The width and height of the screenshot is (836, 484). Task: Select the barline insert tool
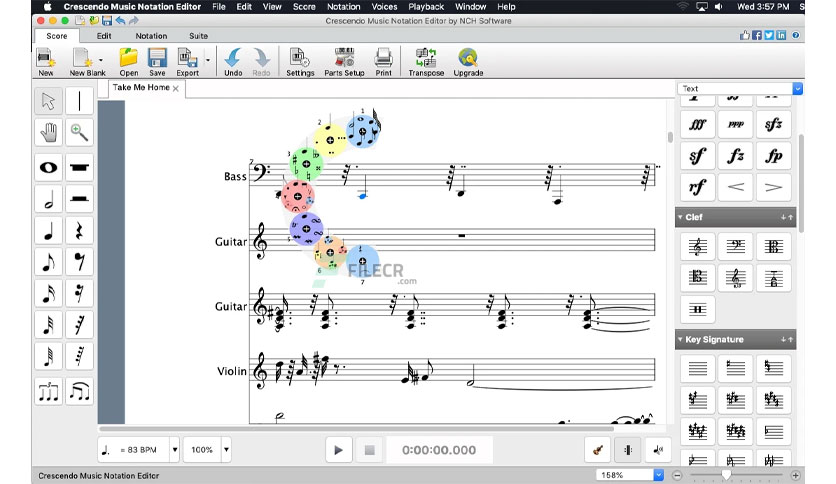(79, 101)
